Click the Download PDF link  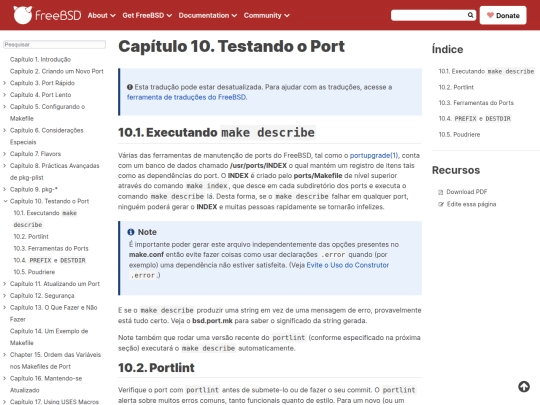[467, 192]
